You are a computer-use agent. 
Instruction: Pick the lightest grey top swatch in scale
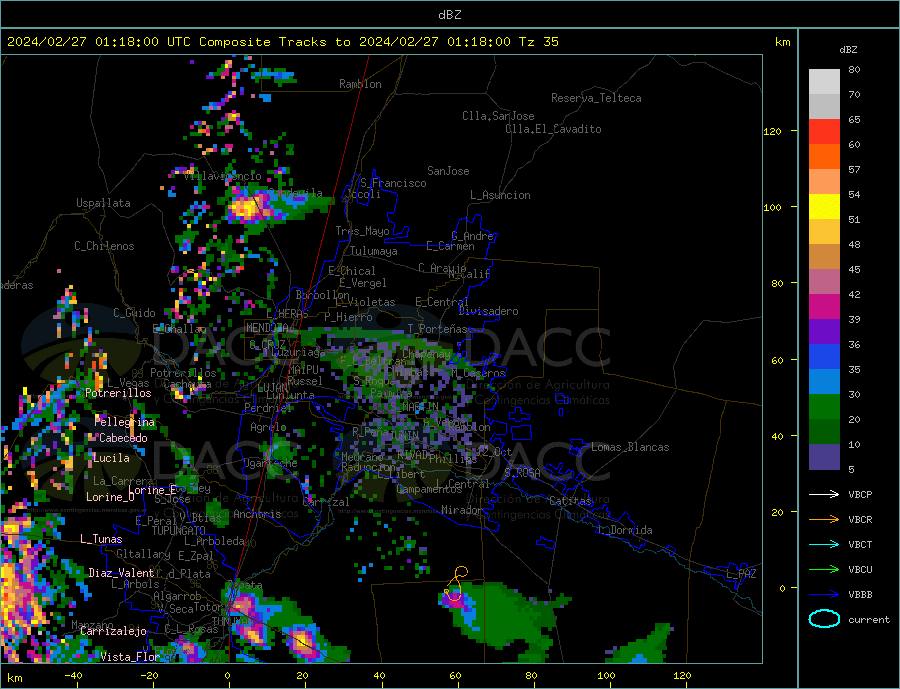824,82
